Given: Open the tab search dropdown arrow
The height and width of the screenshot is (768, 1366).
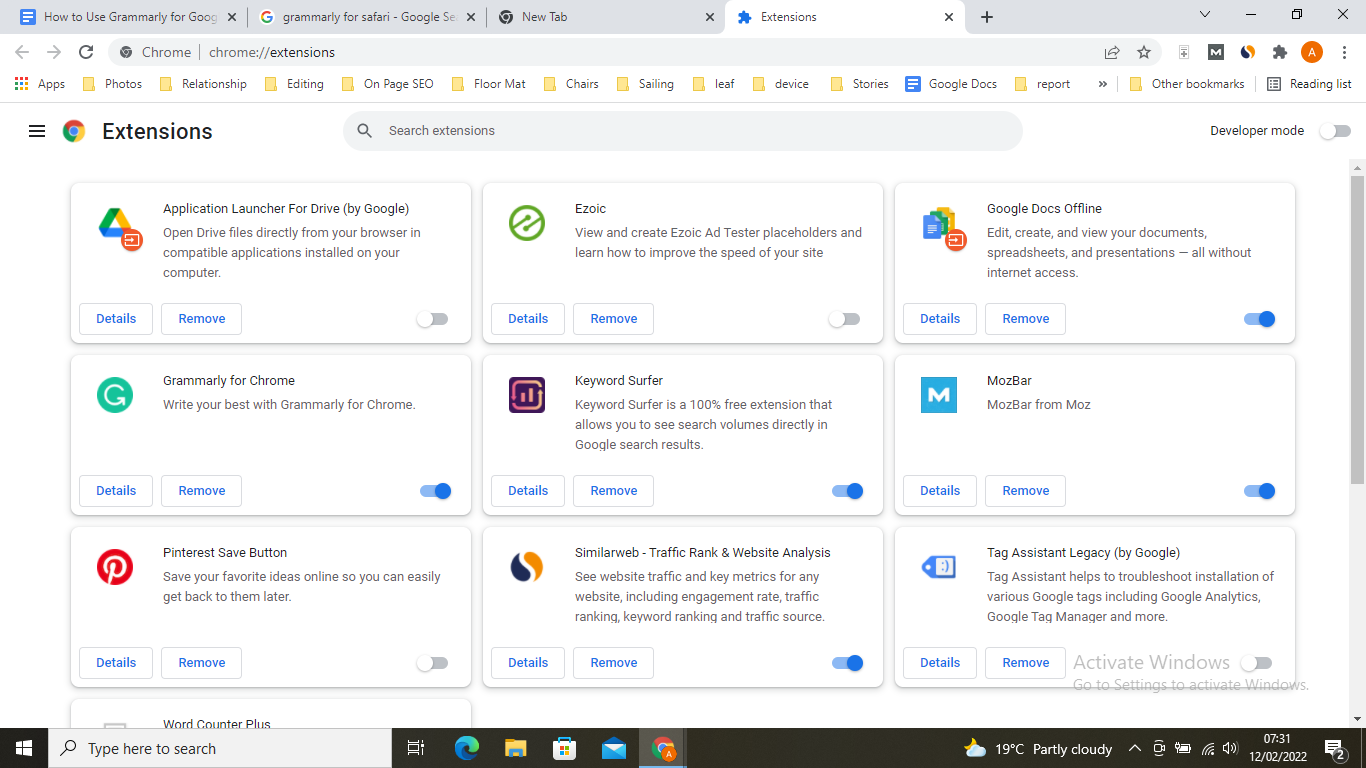Looking at the screenshot, I should pos(1204,15).
